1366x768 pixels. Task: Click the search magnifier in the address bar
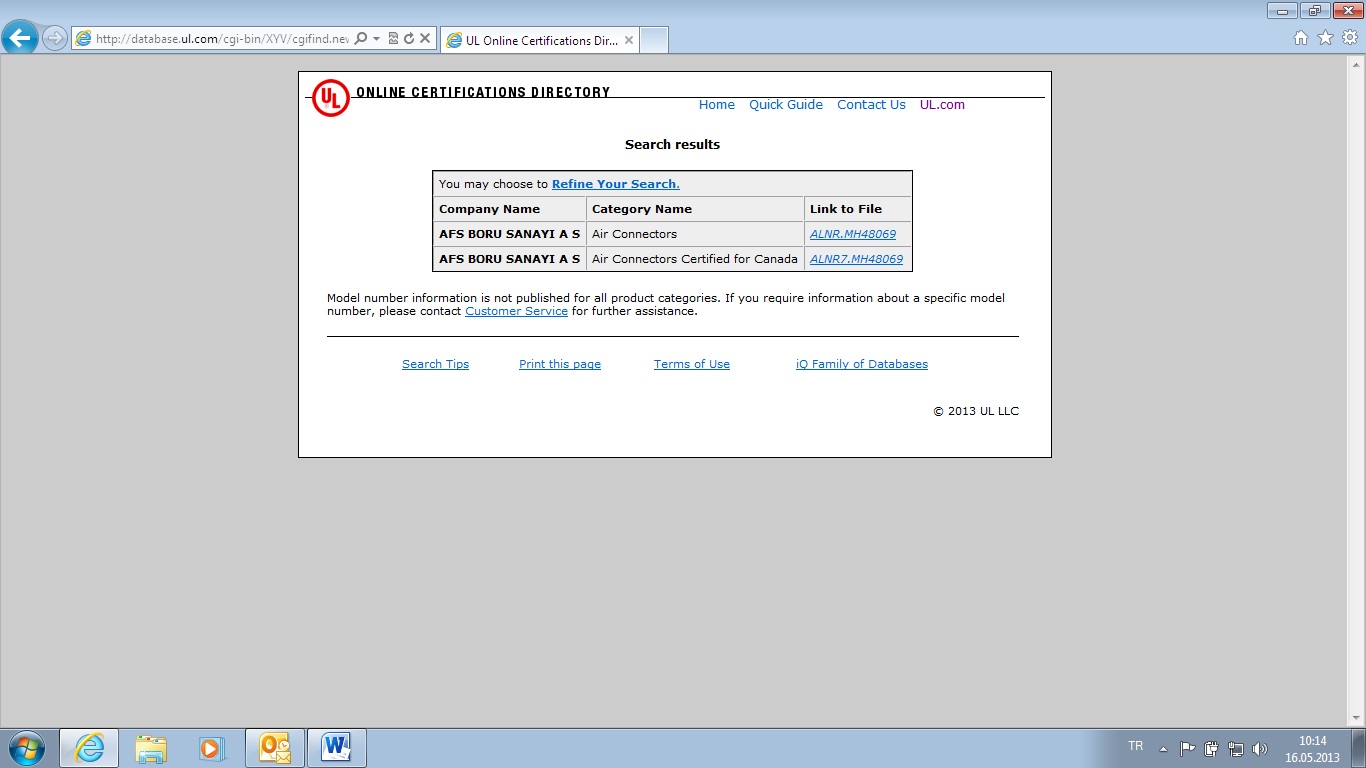coord(361,39)
